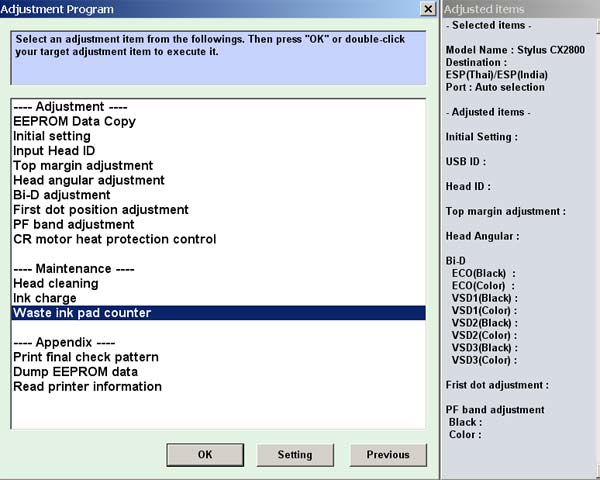600x480 pixels.
Task: Select Top margin adjustment entry
Action: [83, 165]
